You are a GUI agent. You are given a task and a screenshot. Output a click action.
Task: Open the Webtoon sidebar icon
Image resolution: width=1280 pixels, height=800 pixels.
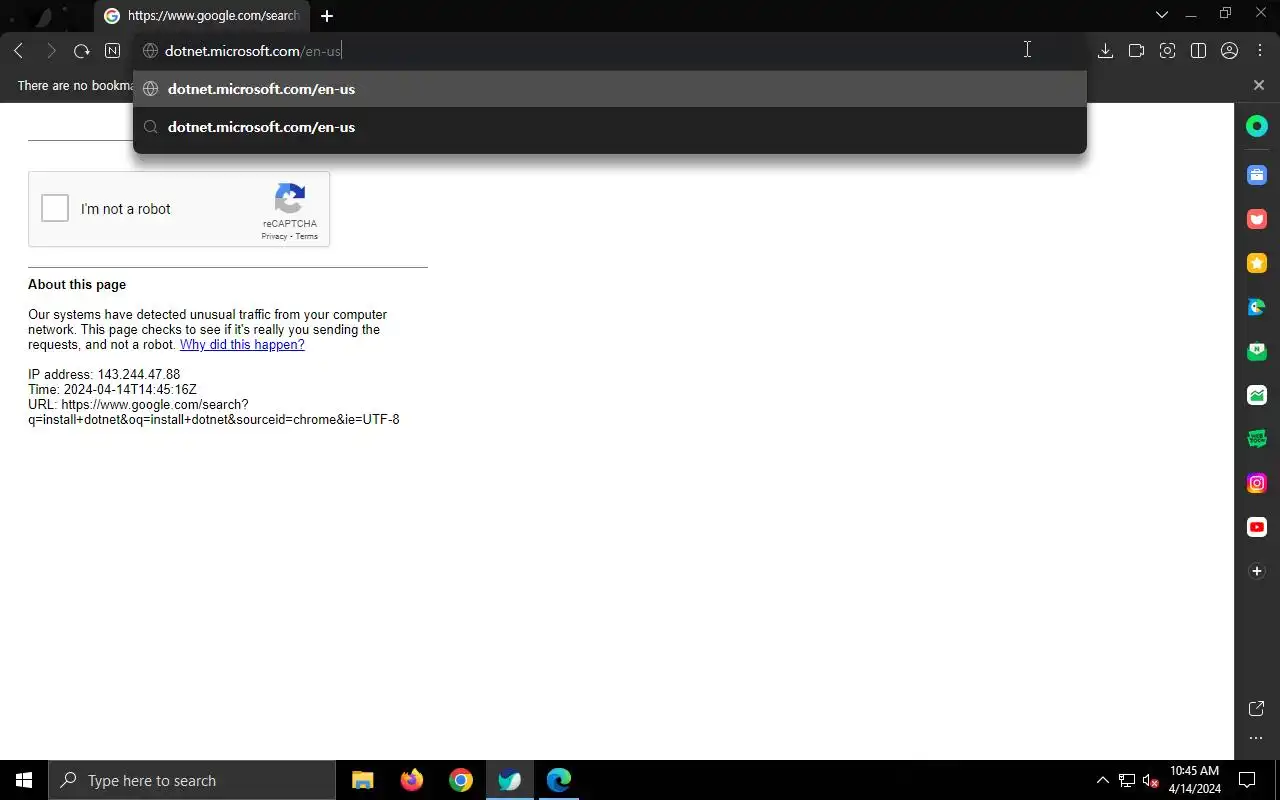(x=1257, y=439)
